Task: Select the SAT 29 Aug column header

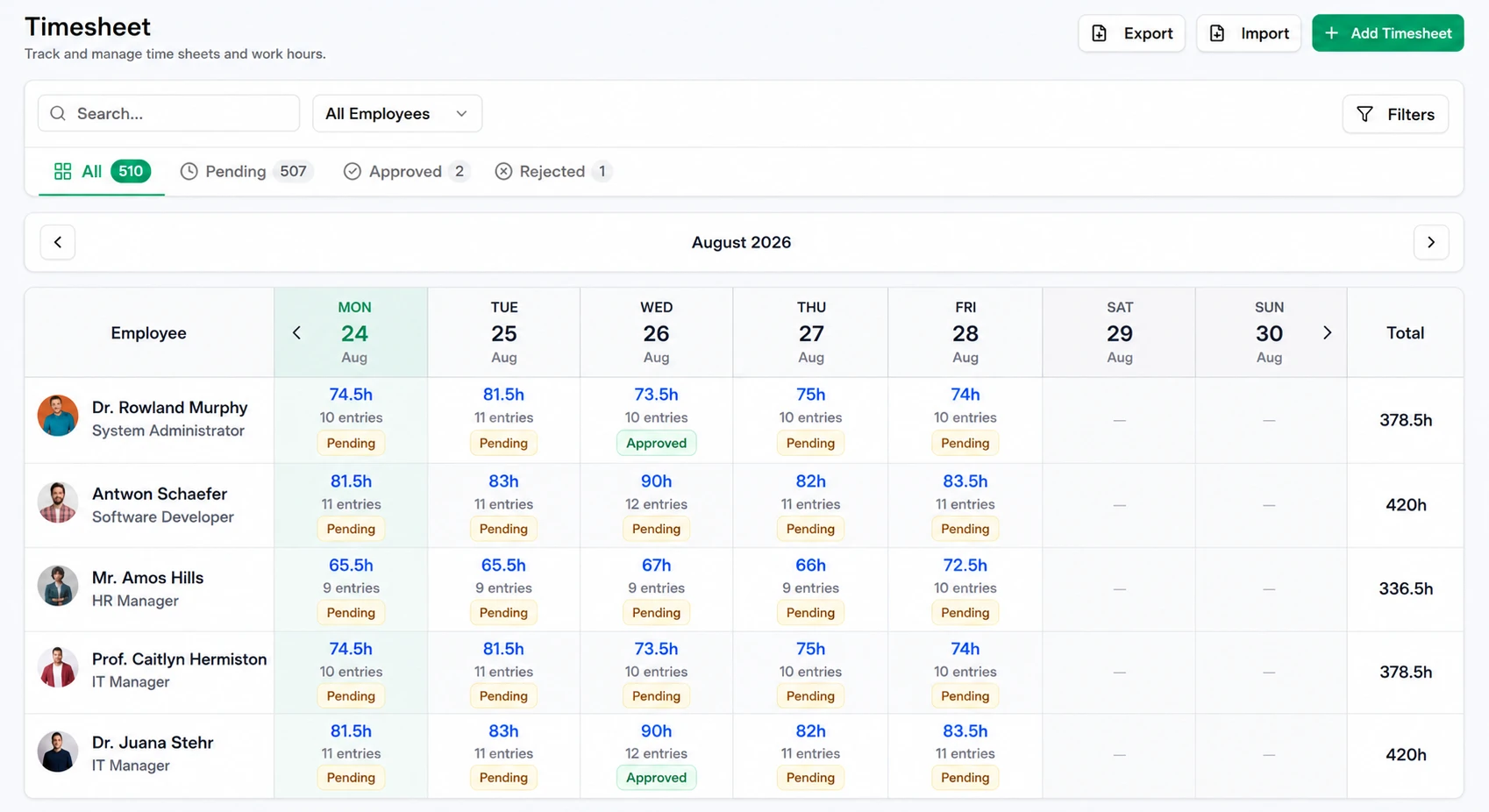Action: (1120, 332)
